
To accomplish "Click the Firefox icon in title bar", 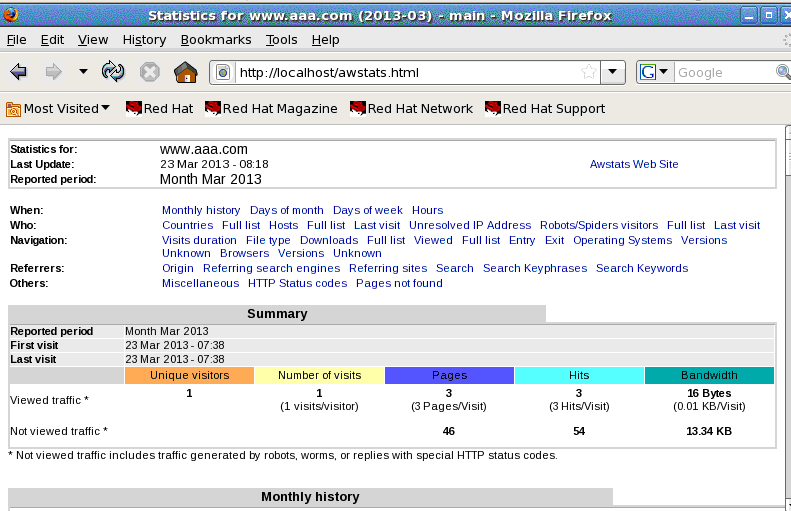I will (x=10, y=15).
